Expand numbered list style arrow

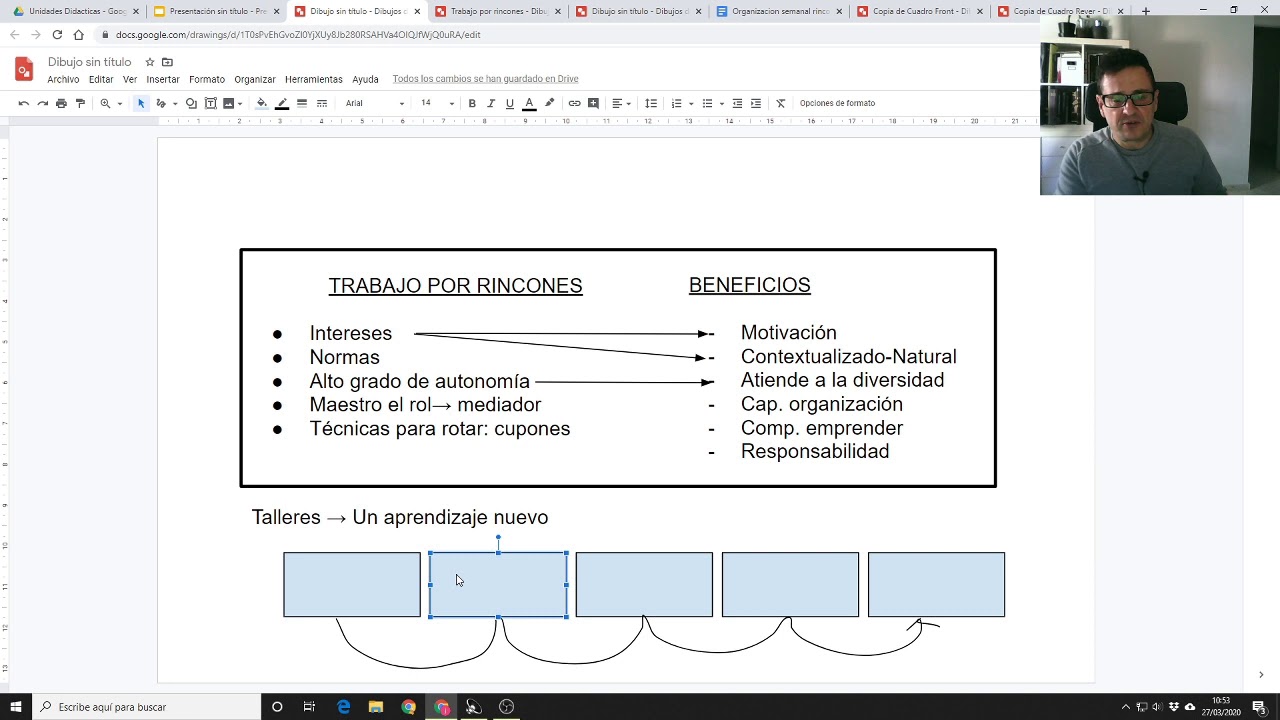tap(690, 103)
